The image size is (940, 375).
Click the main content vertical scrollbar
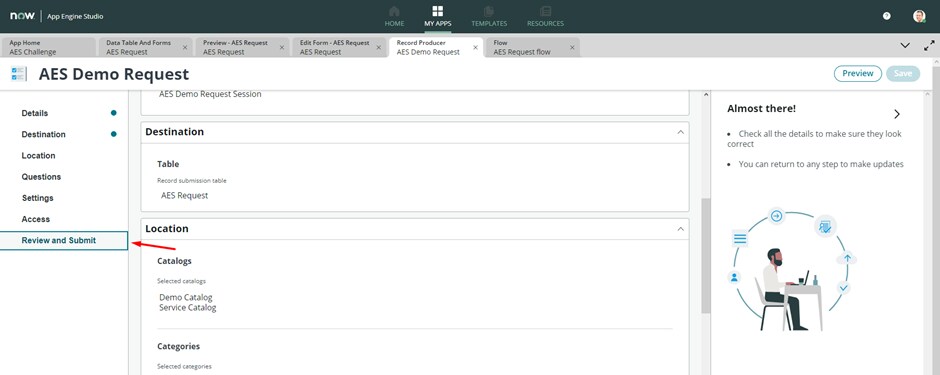tap(706, 255)
